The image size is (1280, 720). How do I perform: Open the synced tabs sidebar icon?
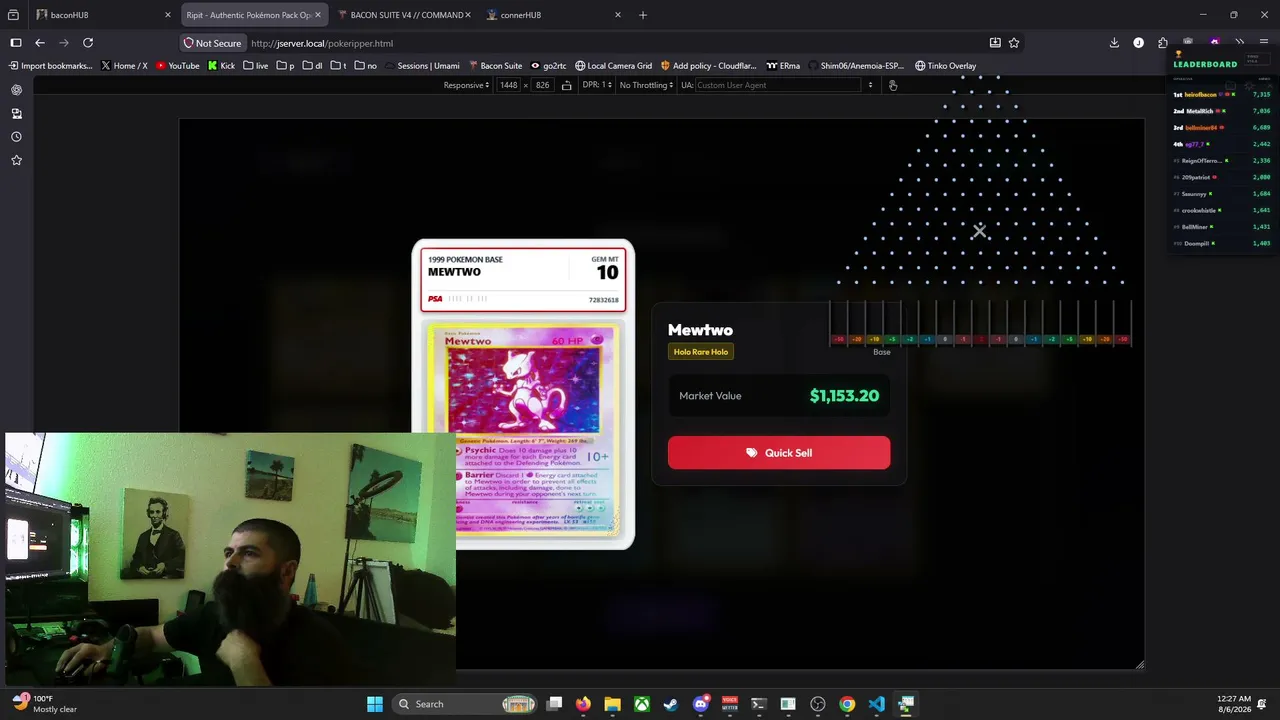(x=16, y=114)
